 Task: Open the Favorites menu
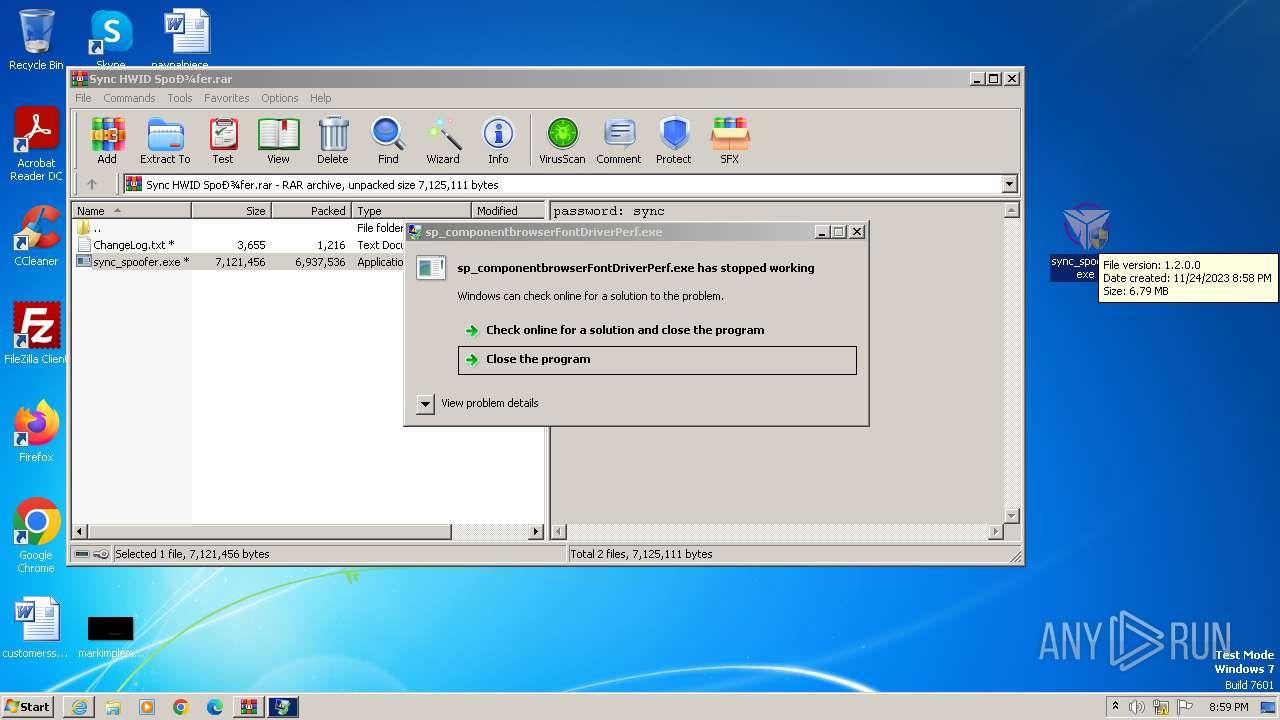(227, 98)
